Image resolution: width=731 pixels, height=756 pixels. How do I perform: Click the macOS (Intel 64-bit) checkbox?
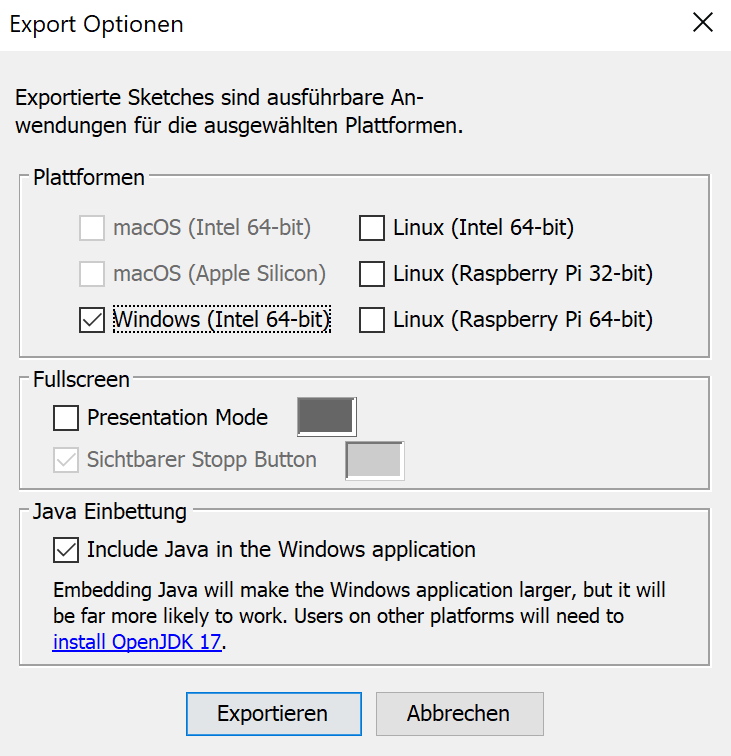[92, 228]
